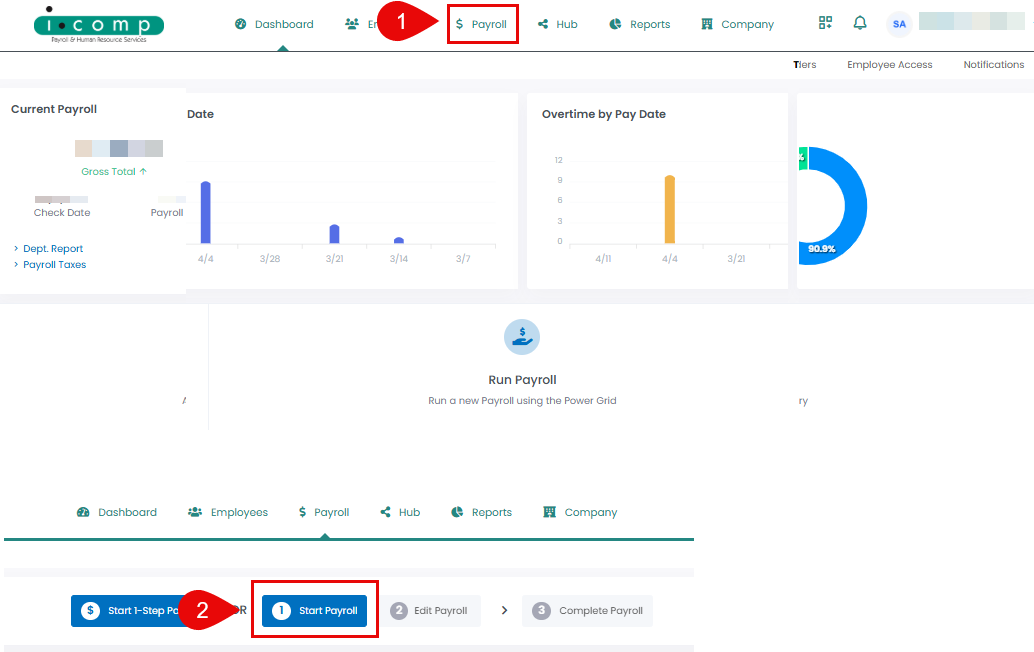Click the Current Payroll card title
Viewport: 1034px width, 652px height.
(x=54, y=109)
